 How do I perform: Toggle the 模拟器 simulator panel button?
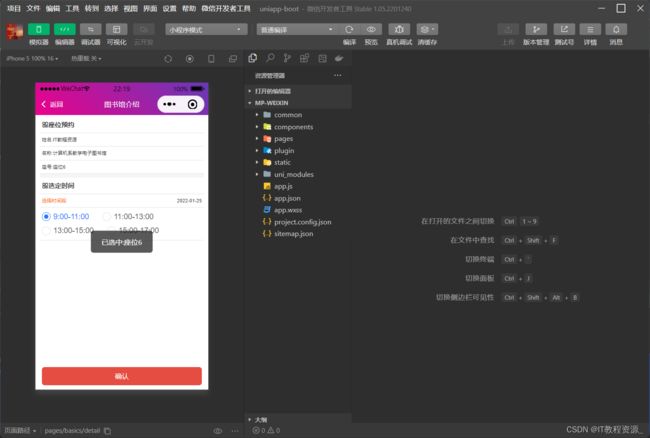coord(39,29)
